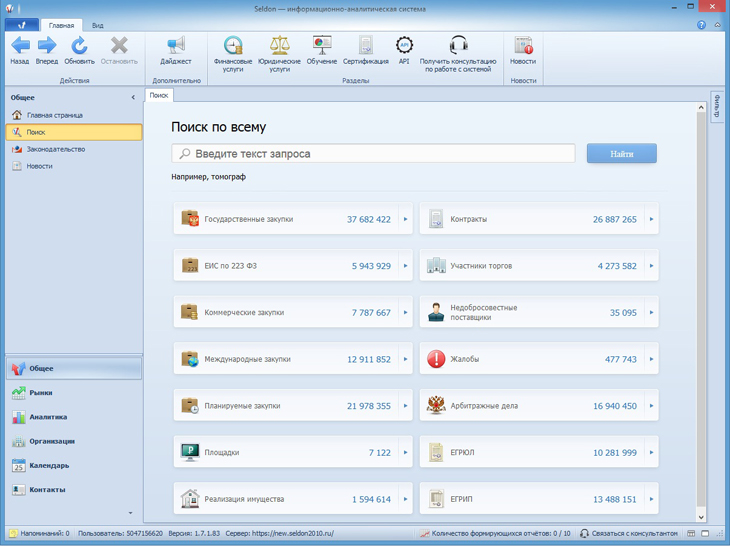
Task: Expand arrow on Контракты card
Action: [x=651, y=219]
